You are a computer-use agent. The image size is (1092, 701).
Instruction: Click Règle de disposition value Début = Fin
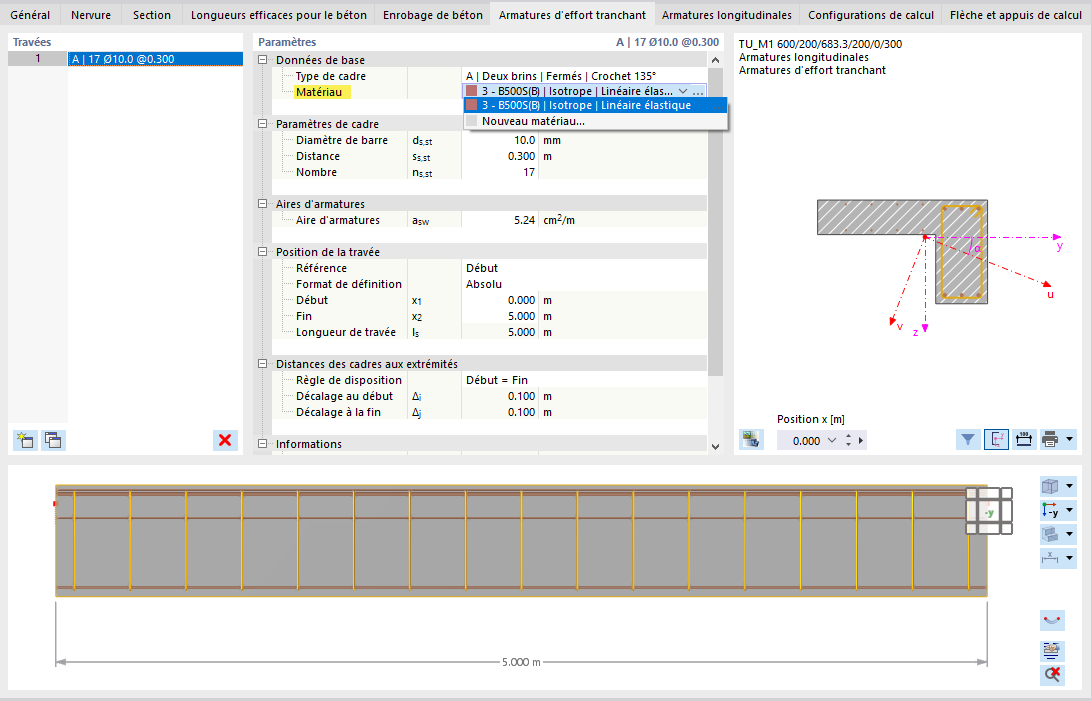tap(584, 380)
